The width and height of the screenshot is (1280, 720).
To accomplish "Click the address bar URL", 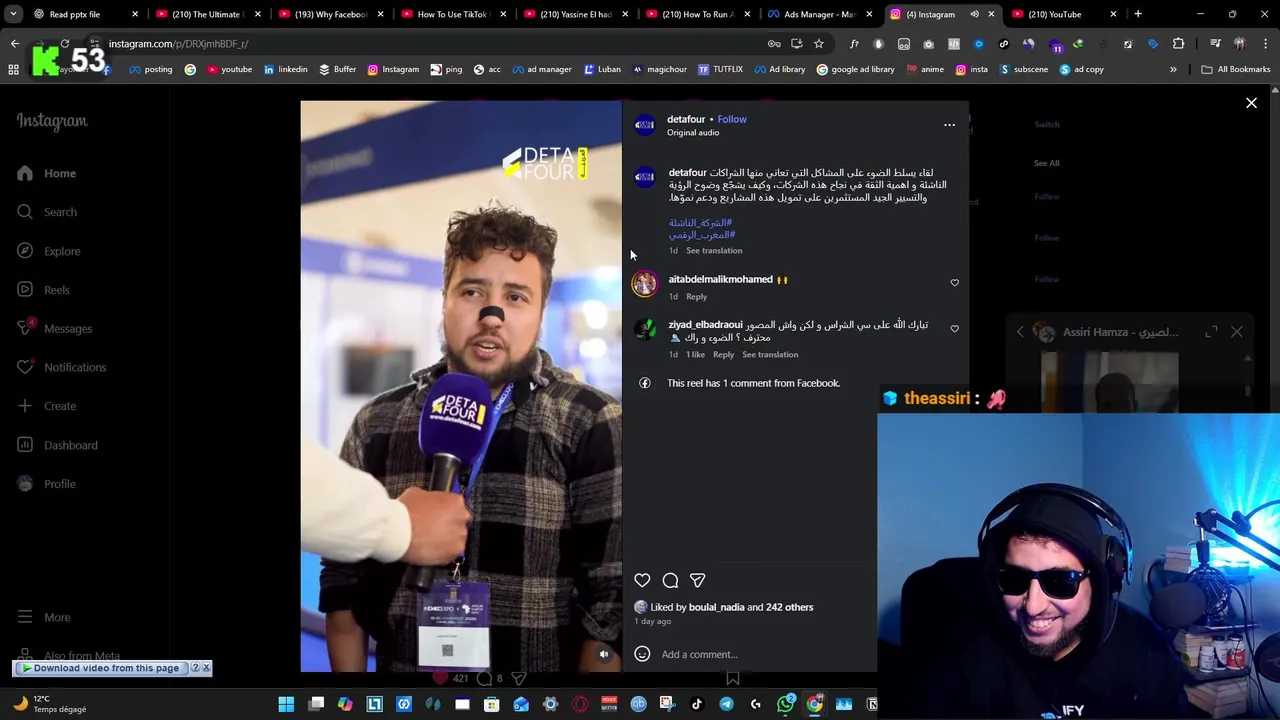I will pyautogui.click(x=178, y=44).
